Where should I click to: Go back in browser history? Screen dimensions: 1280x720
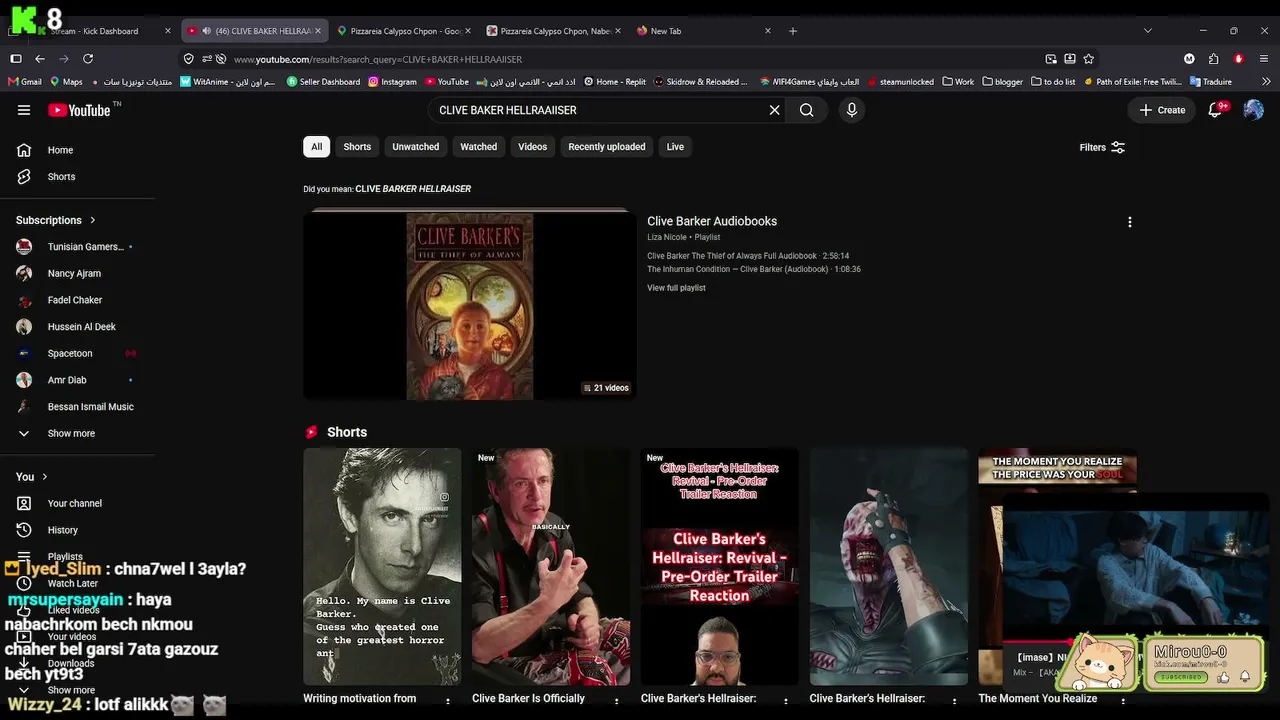pos(40,59)
